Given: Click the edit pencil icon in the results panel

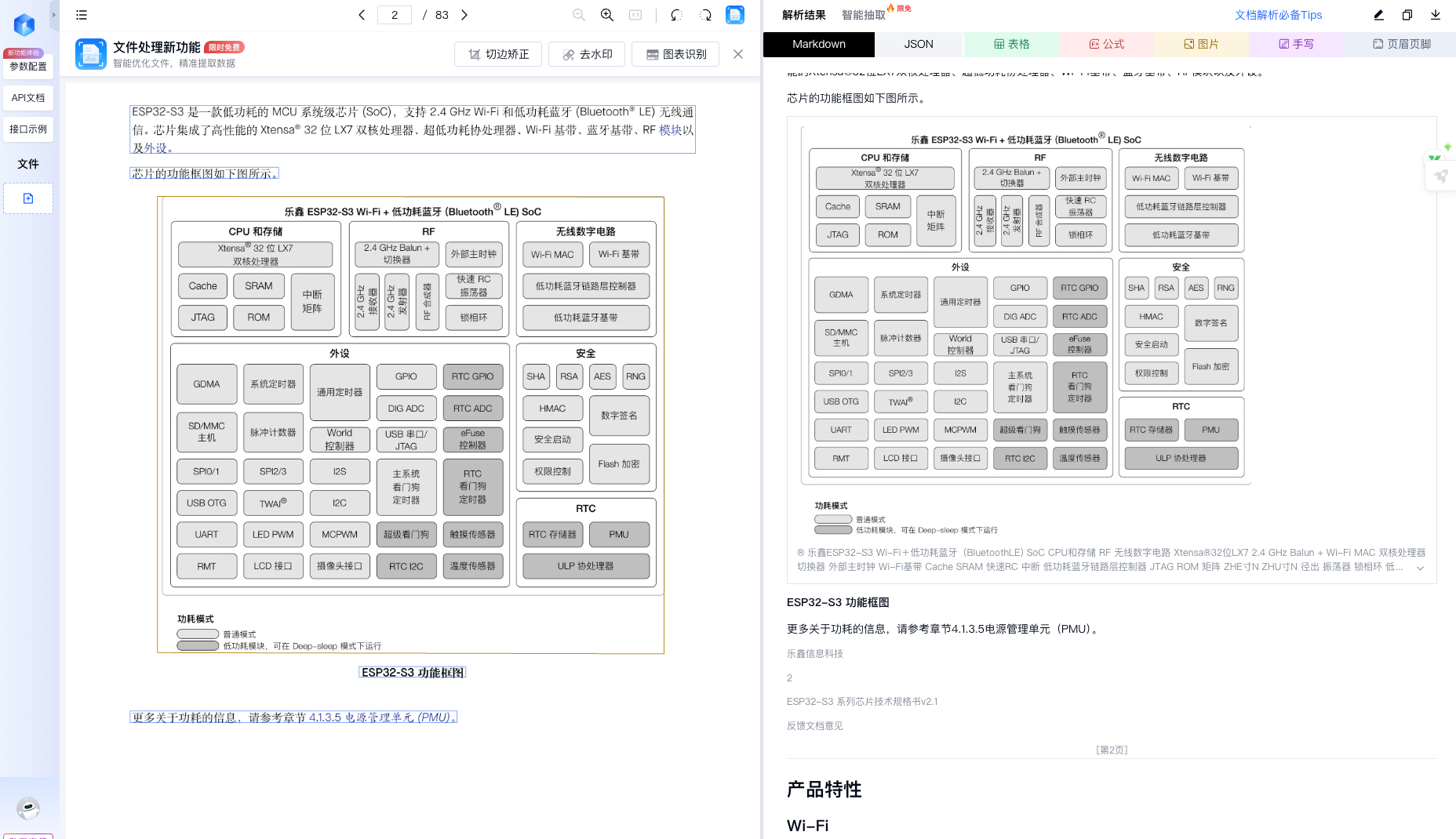Looking at the screenshot, I should coord(1379,15).
